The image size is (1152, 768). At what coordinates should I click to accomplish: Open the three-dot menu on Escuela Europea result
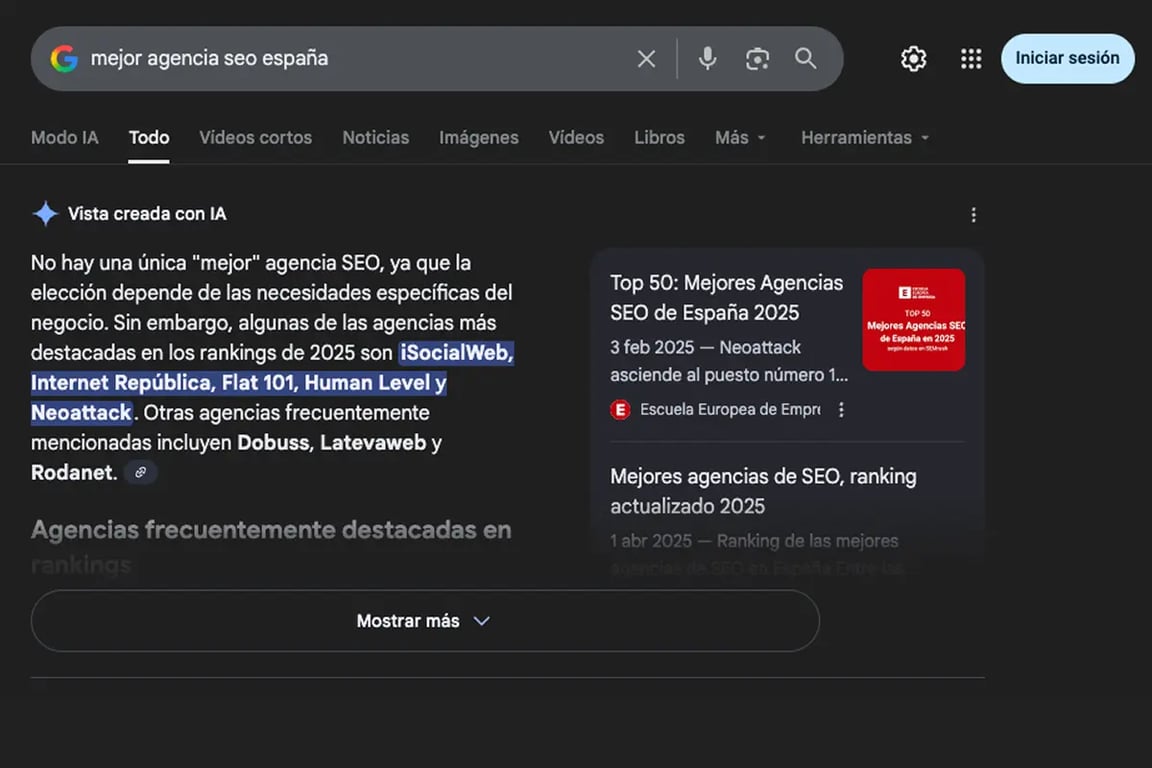tap(841, 409)
